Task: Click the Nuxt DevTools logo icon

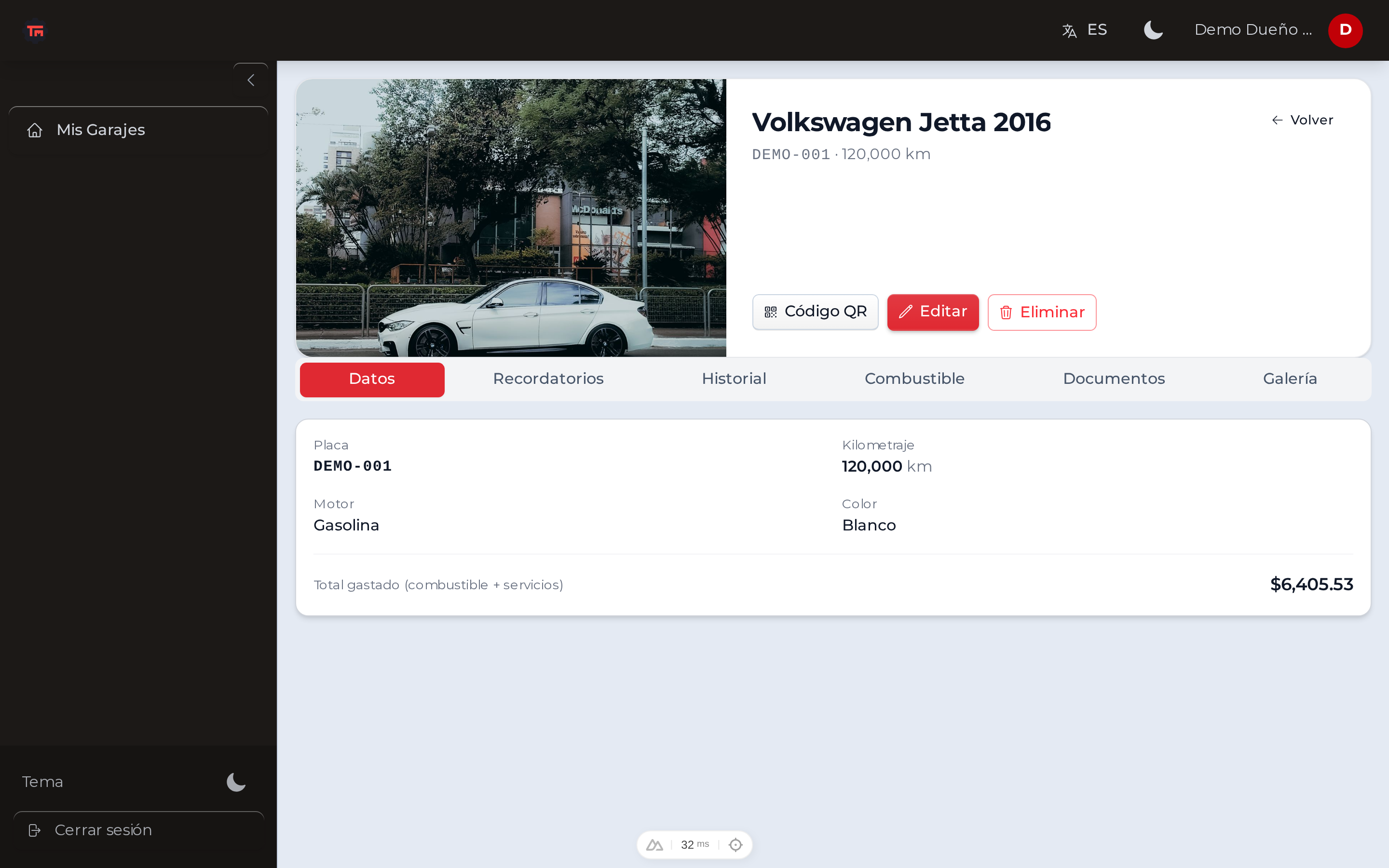Action: (x=654, y=844)
